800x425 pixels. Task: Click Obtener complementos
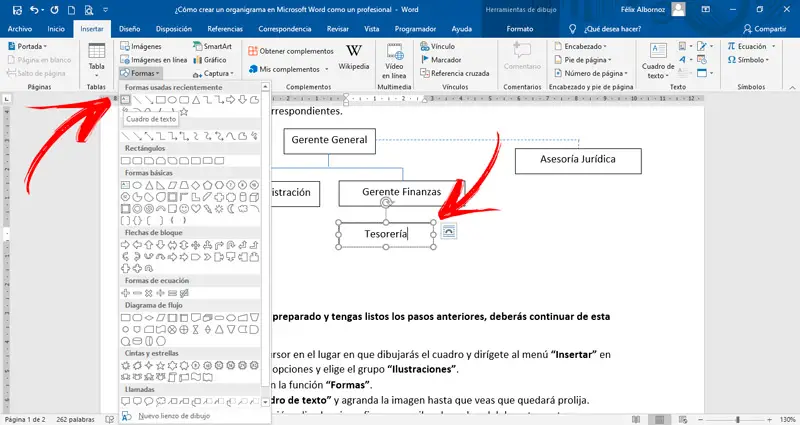[291, 51]
